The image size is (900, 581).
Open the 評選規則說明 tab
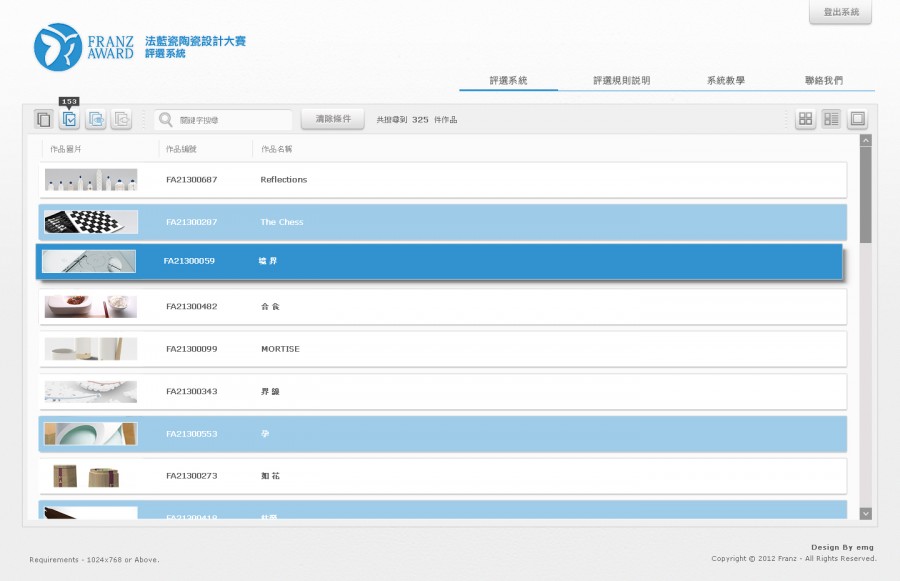(621, 80)
